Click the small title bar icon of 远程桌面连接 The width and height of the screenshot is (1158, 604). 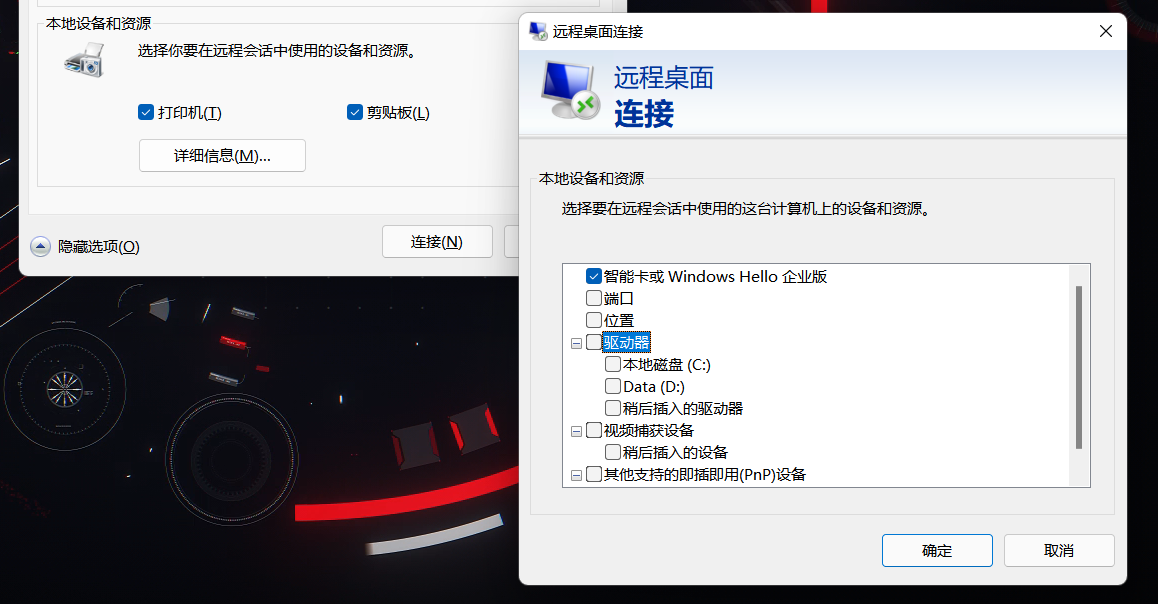click(x=538, y=32)
